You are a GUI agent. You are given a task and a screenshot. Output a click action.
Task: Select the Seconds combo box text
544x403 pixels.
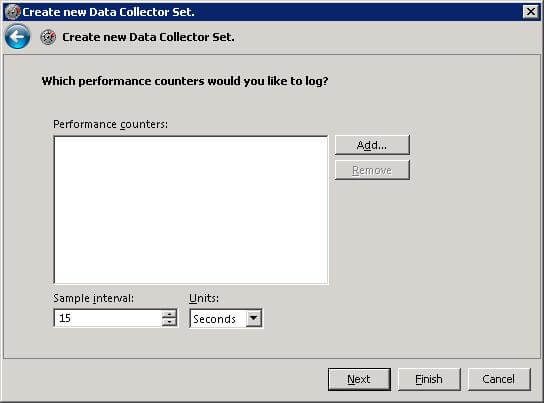(x=214, y=319)
